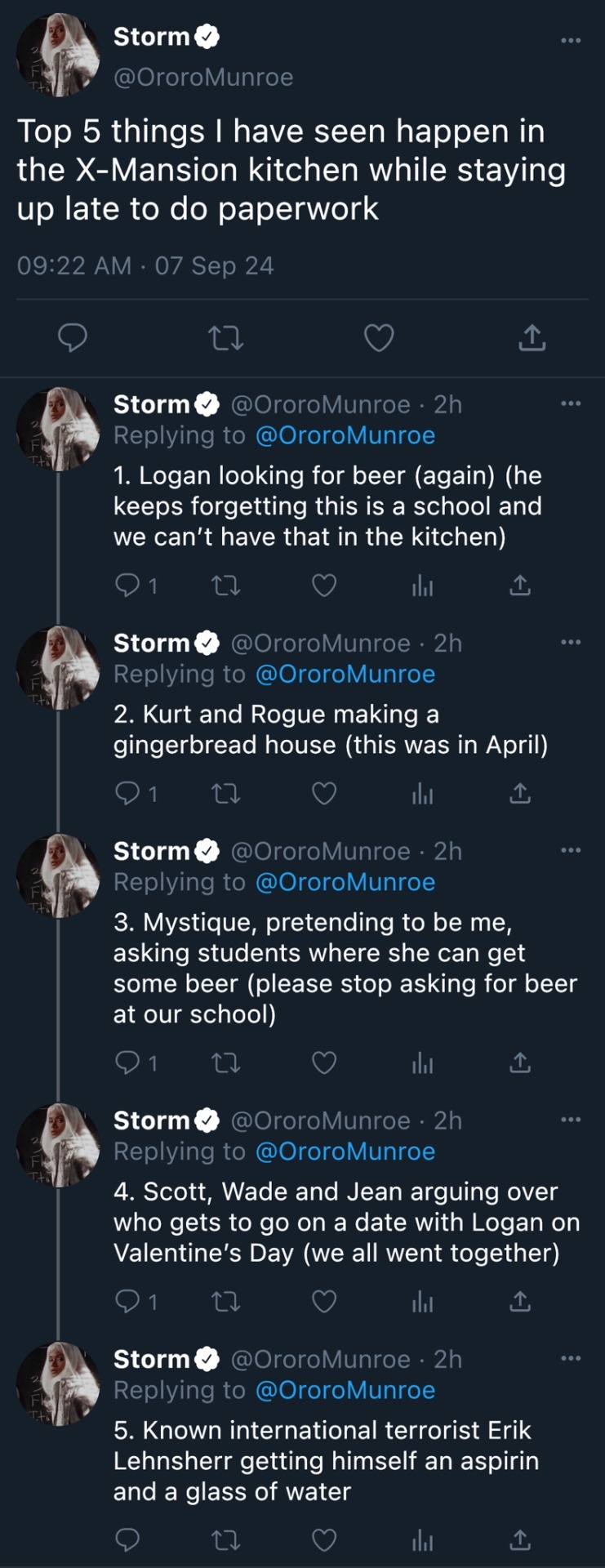Open Storm's profile picture on the Mystique reply
Screen dimensions: 605x1568
(x=58, y=875)
